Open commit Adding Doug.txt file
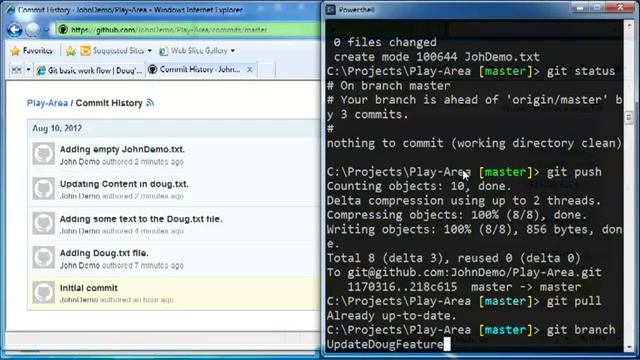The height and width of the screenshot is (360, 640). click(104, 253)
